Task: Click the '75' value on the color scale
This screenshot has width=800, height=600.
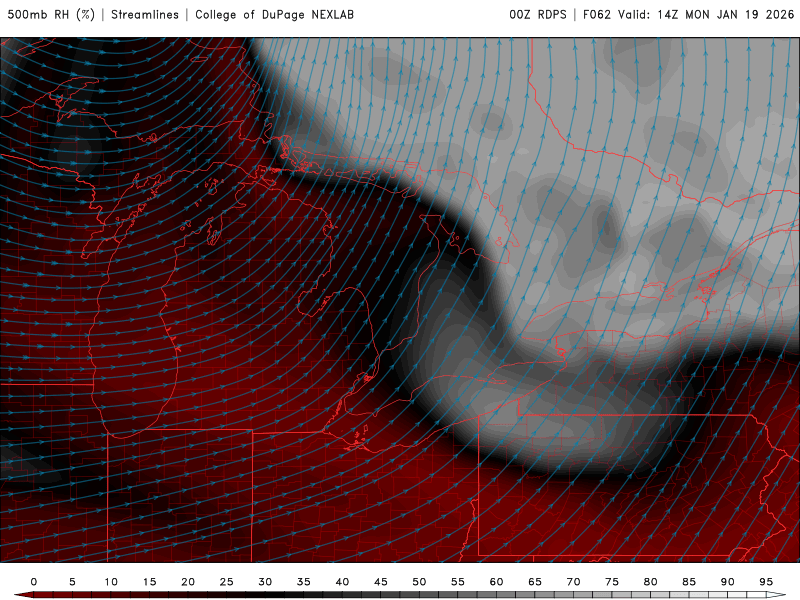Action: [612, 582]
